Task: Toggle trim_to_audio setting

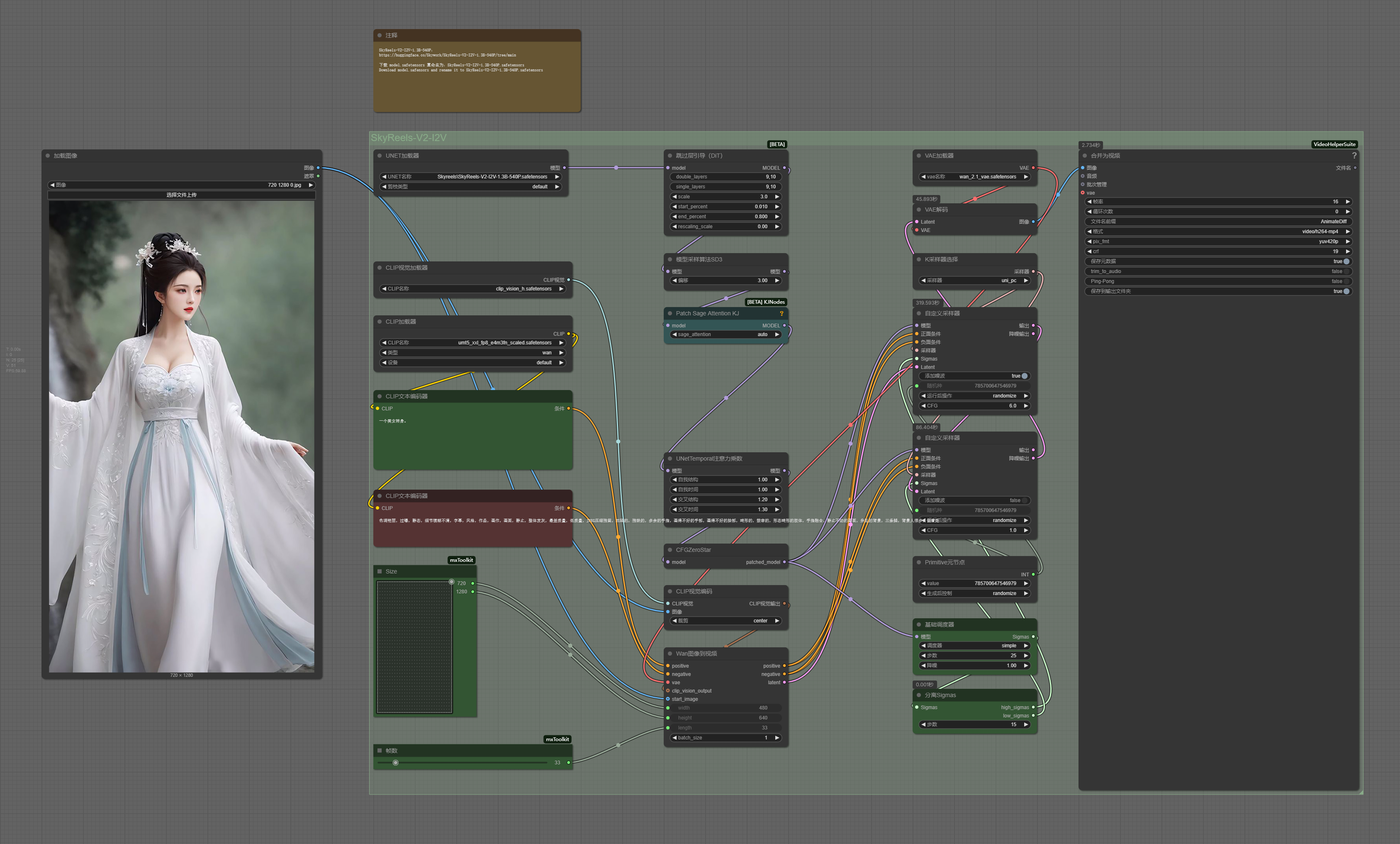Action: (1346, 272)
